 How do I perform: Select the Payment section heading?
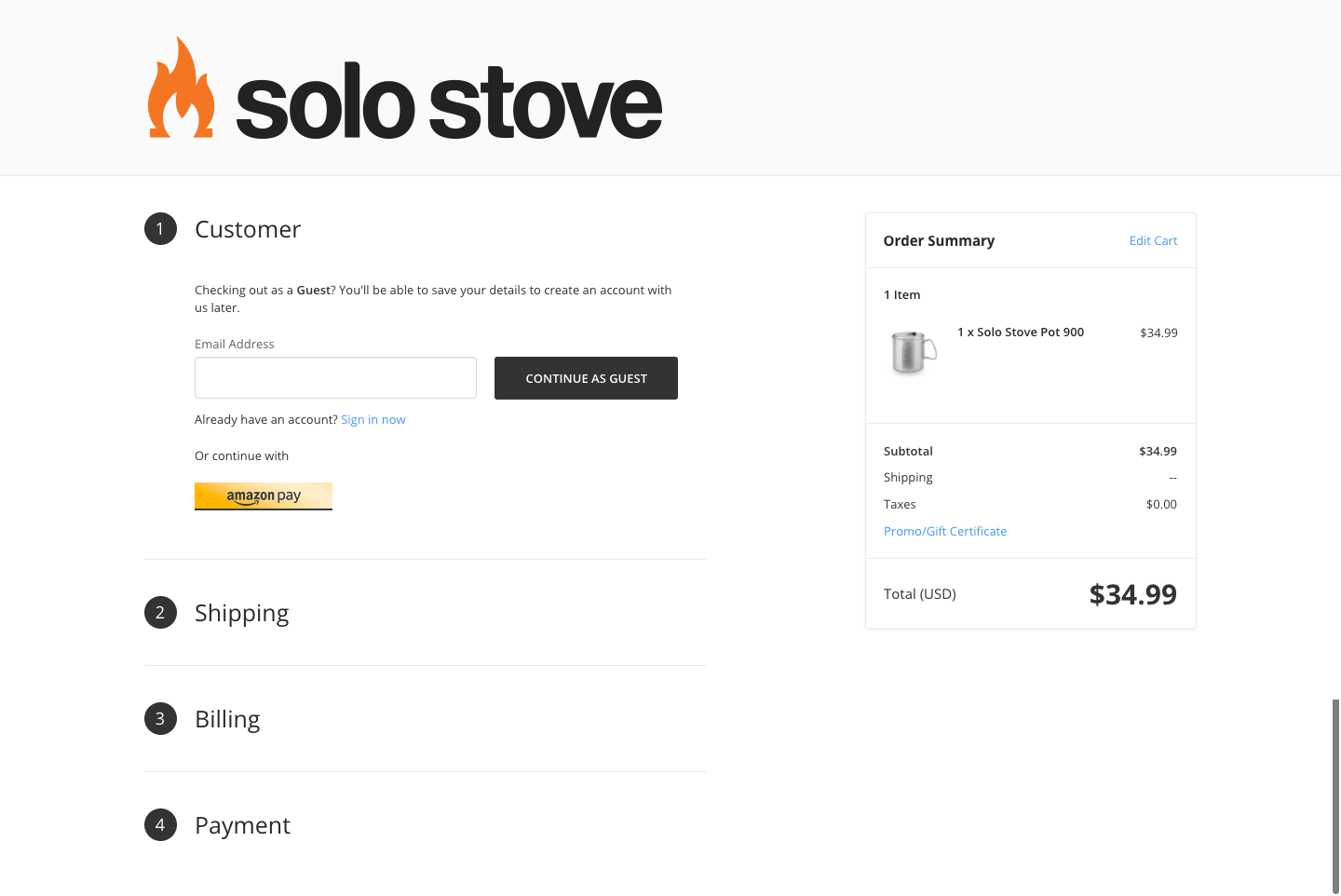pos(242,825)
